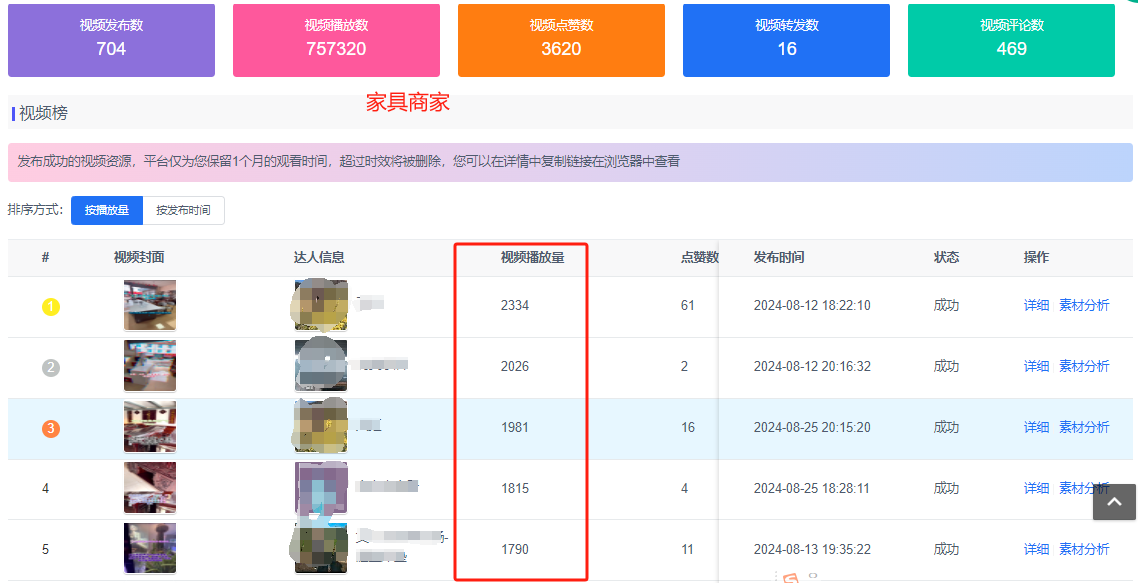1138x583 pixels.
Task: Click the yellow rank 1 badge
Action: point(51,307)
